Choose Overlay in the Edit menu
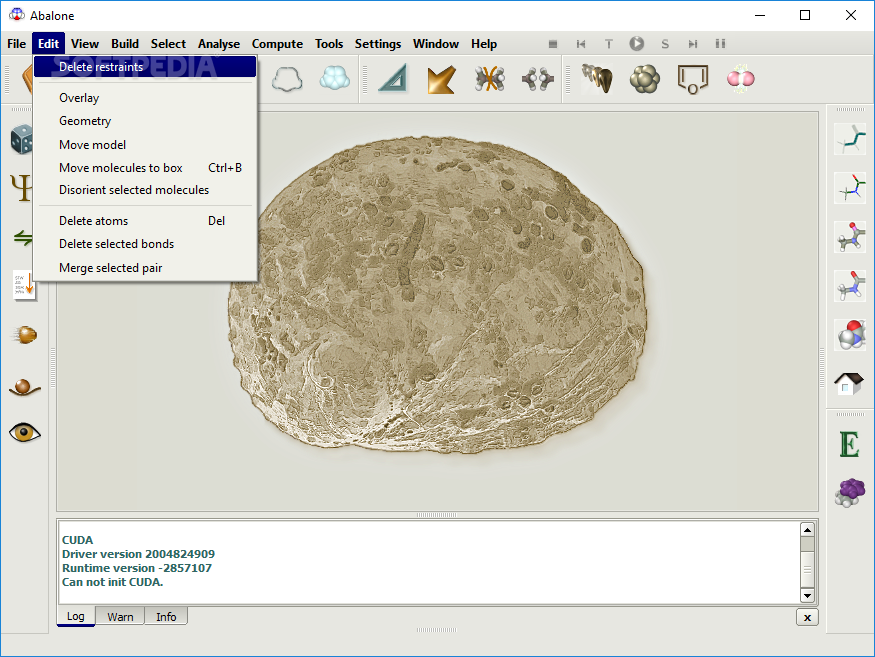 point(145,98)
